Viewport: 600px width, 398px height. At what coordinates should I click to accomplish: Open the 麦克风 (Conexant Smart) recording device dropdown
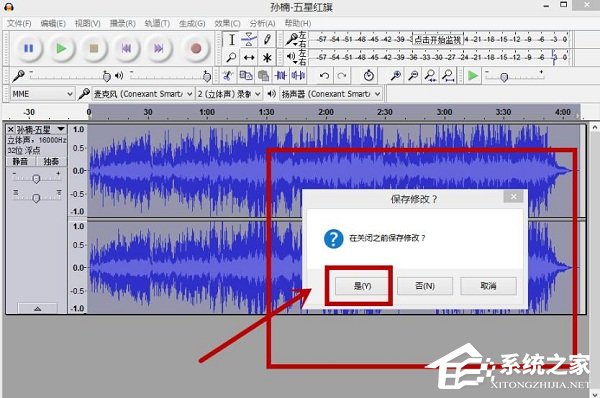tap(142, 94)
